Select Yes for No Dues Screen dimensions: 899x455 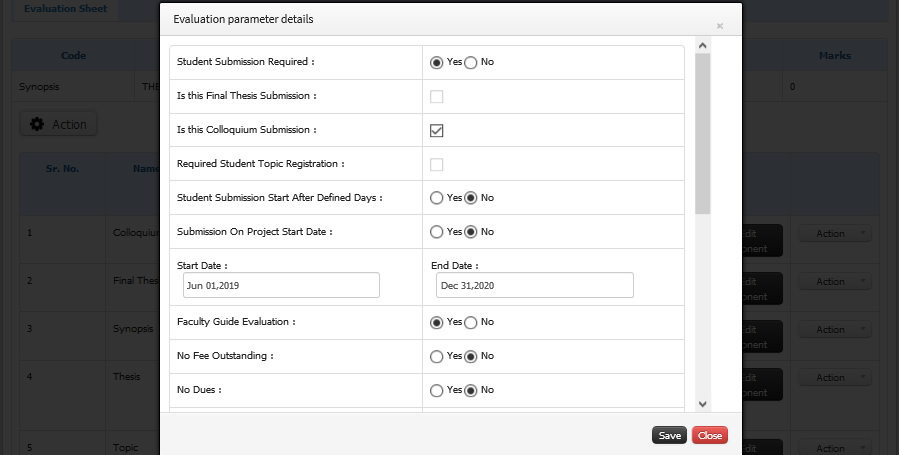click(436, 390)
